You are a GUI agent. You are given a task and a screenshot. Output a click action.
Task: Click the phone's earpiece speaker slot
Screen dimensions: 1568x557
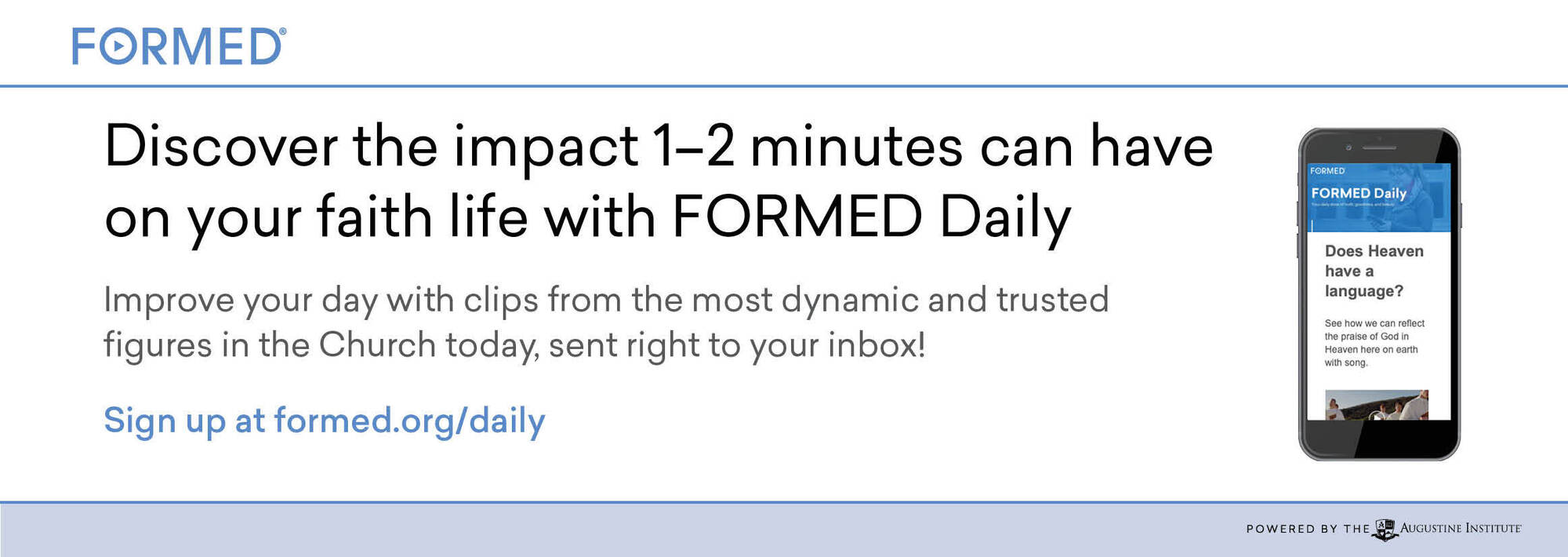1378,147
